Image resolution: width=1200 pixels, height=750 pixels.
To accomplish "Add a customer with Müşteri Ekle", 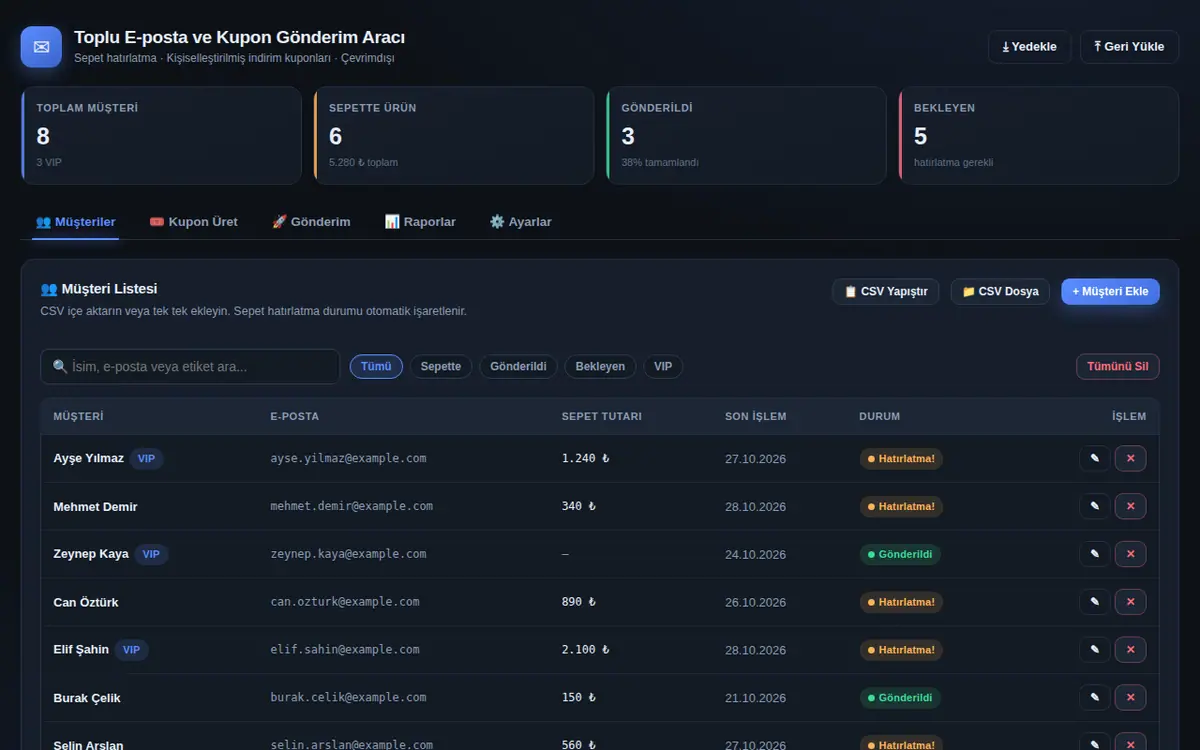I will [1110, 292].
